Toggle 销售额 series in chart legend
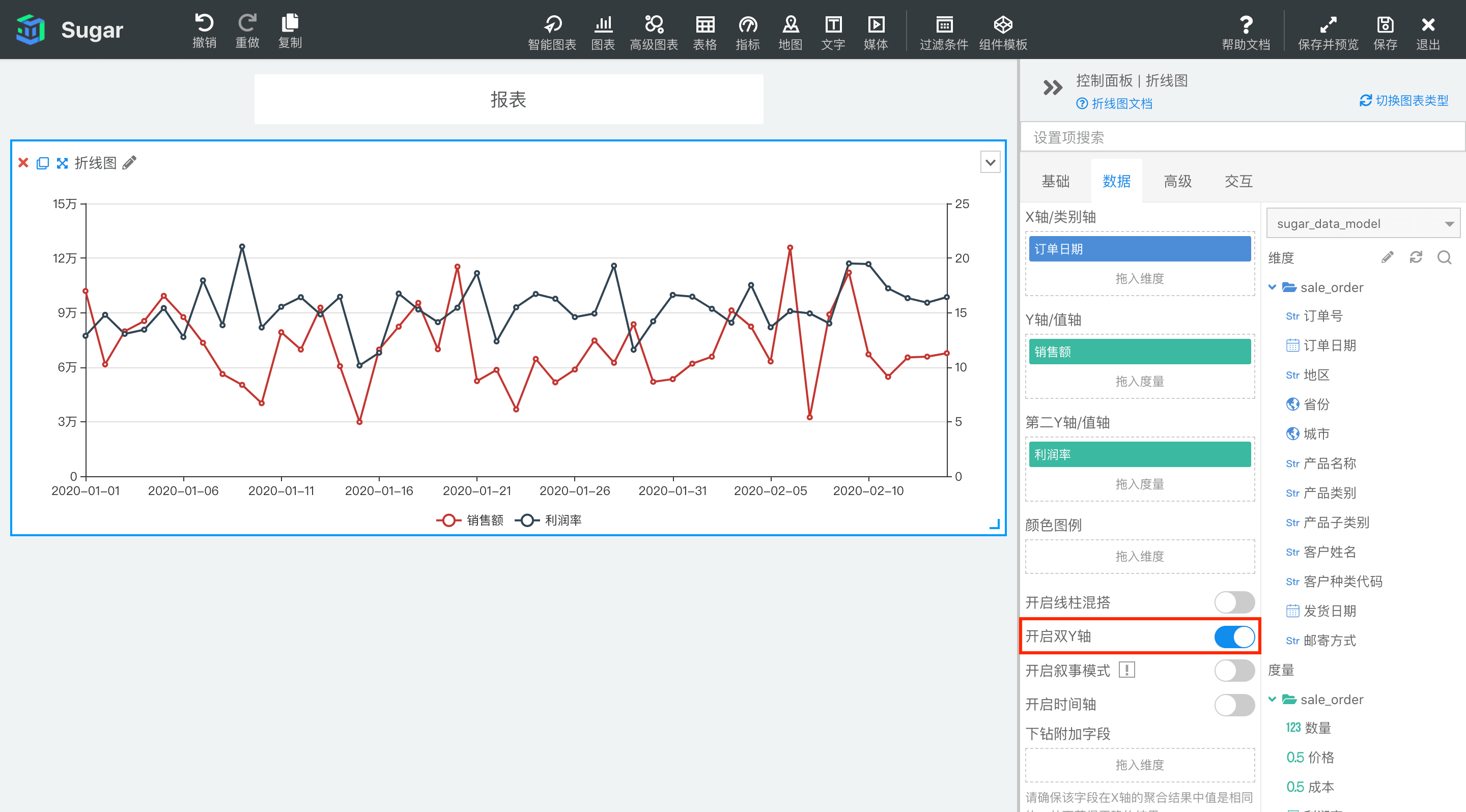This screenshot has height=812, width=1466. [470, 520]
